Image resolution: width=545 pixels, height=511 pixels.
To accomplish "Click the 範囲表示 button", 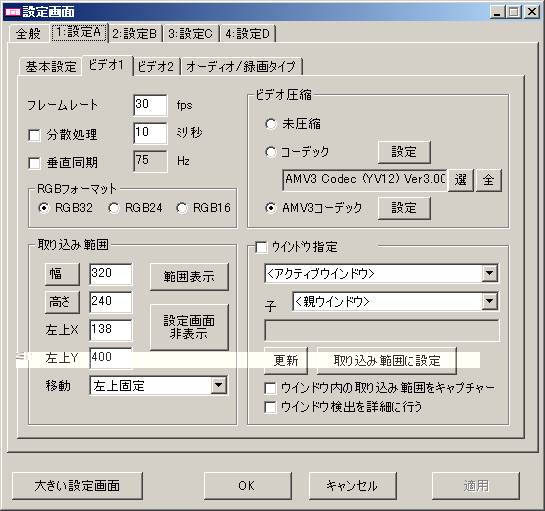I will coord(189,277).
